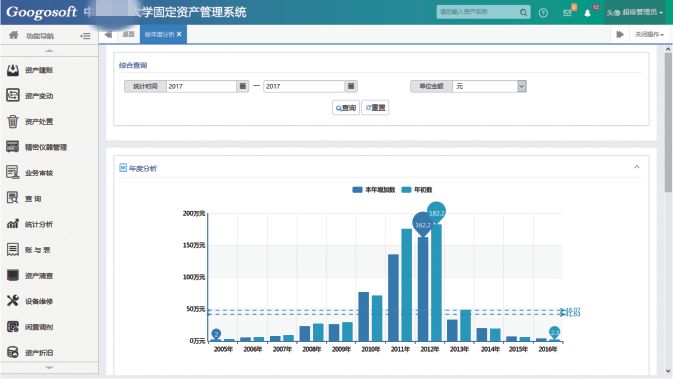Click the 182.2 max marker bubble

pos(437,212)
